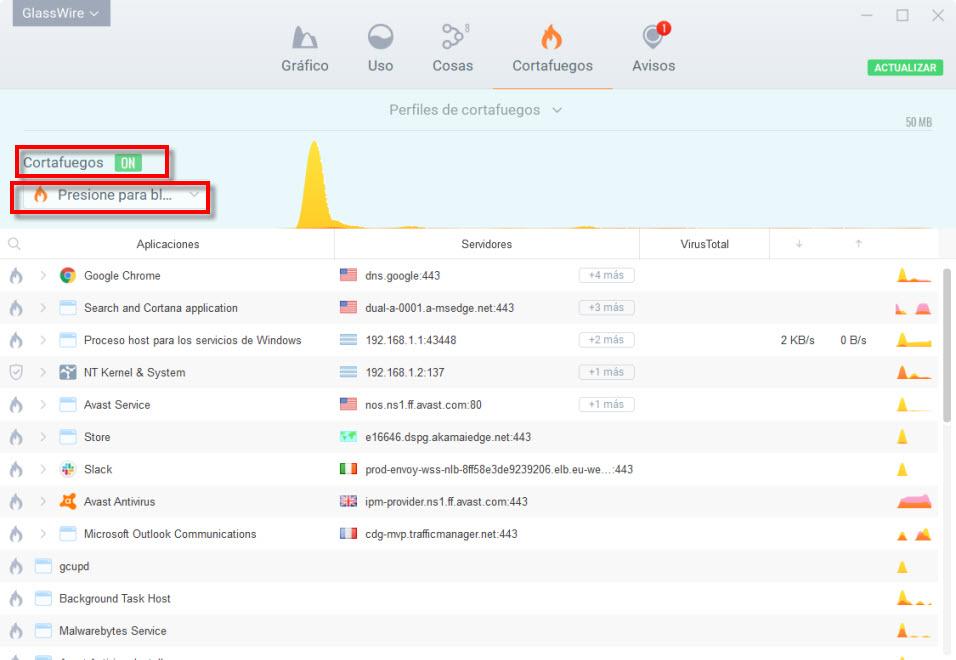Screen dimensions: 956x660
Task: Block Slack using its flame icon
Action: click(16, 469)
